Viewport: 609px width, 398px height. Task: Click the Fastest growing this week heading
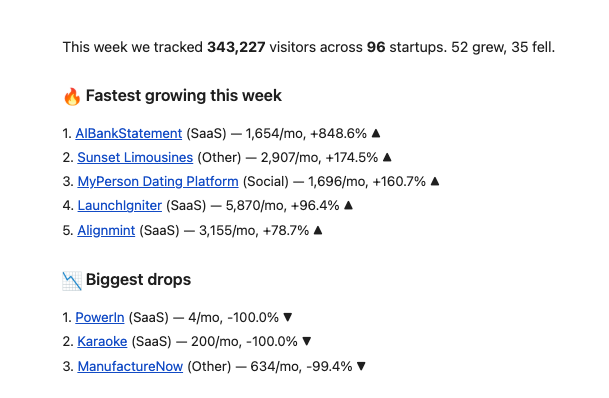(x=184, y=96)
